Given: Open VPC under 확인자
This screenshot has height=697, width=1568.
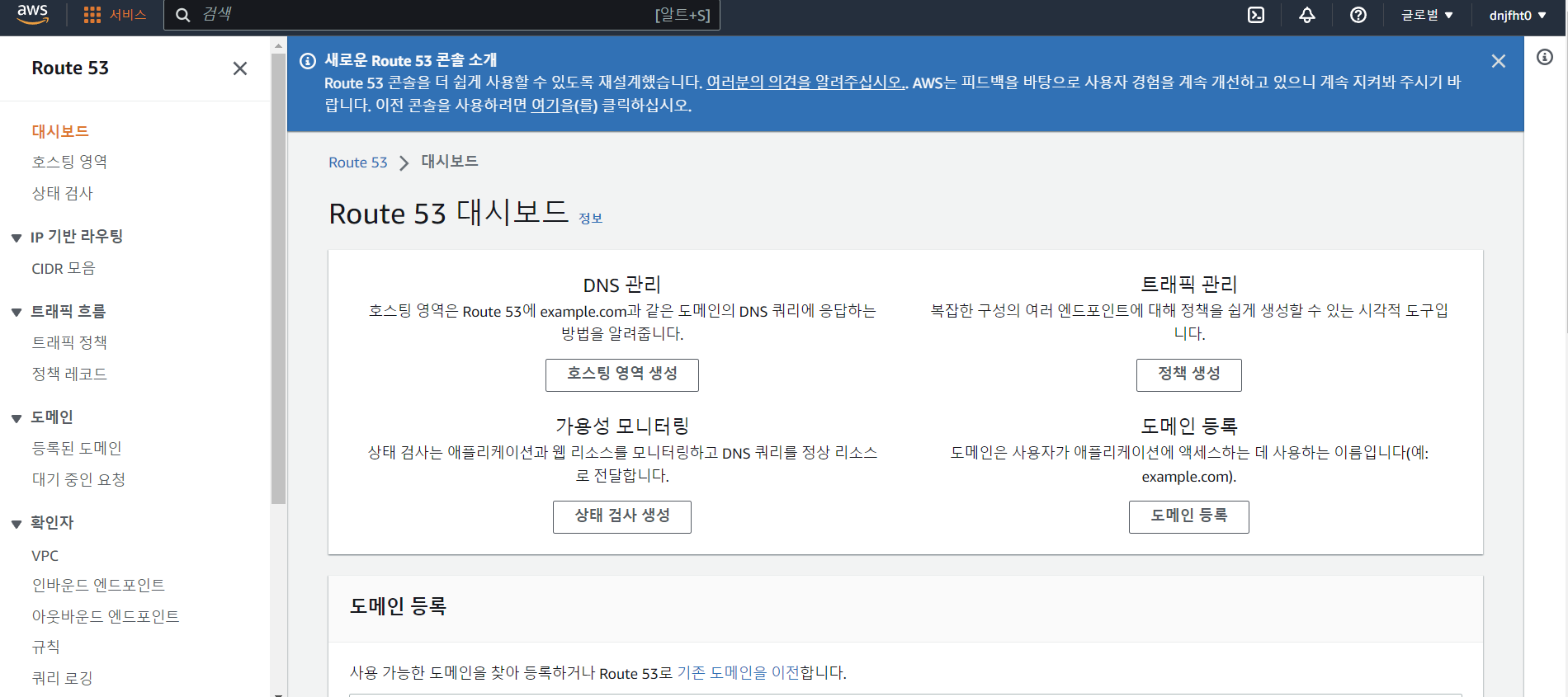Looking at the screenshot, I should [45, 555].
